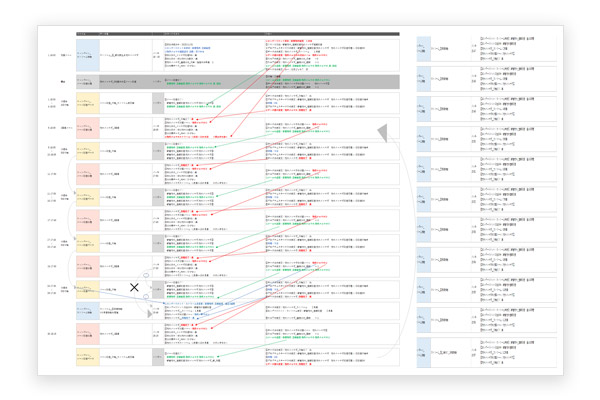Click the black X mark on the diagram
Viewport: 600px width, 400px height.
point(134,287)
